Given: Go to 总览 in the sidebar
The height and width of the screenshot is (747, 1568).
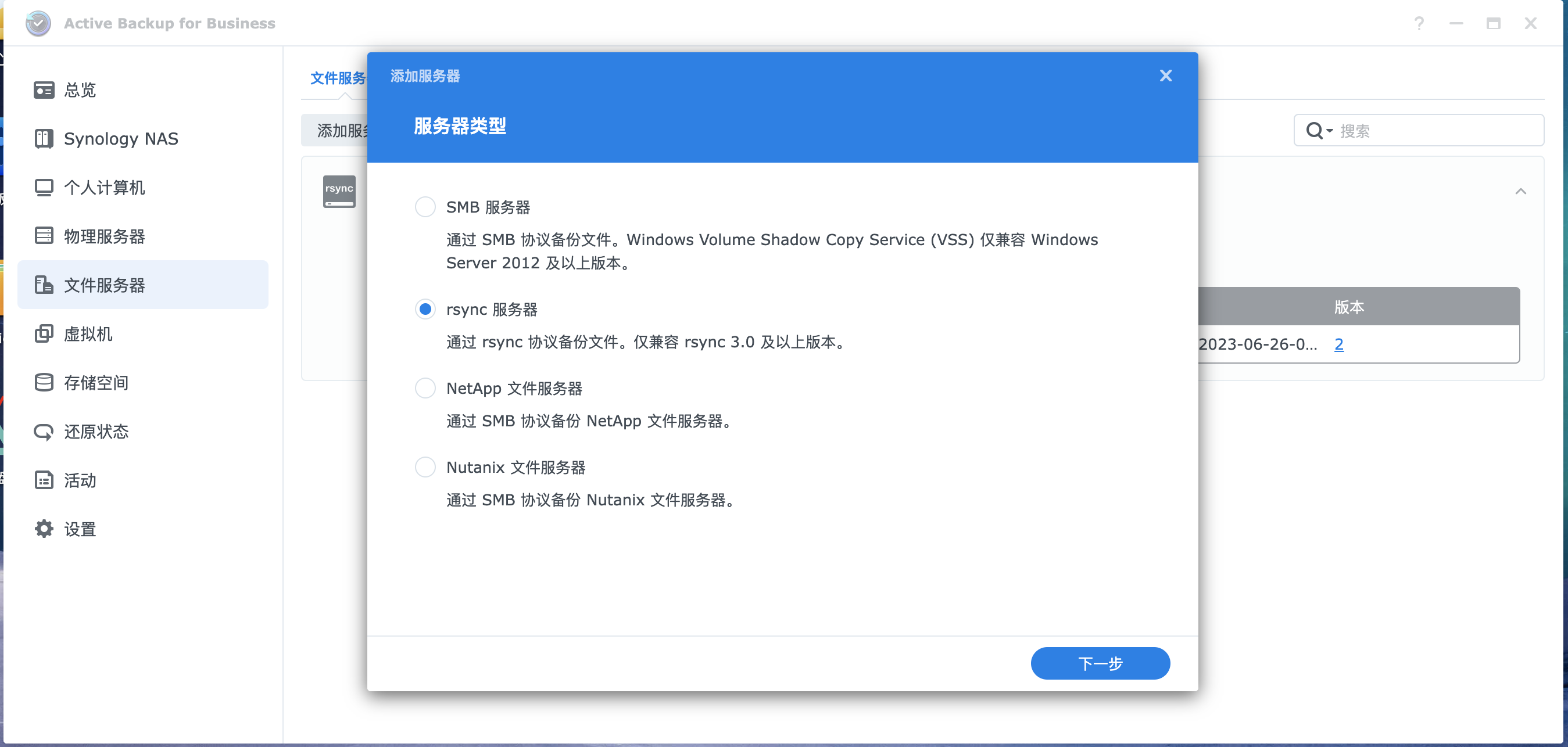Looking at the screenshot, I should (142, 90).
